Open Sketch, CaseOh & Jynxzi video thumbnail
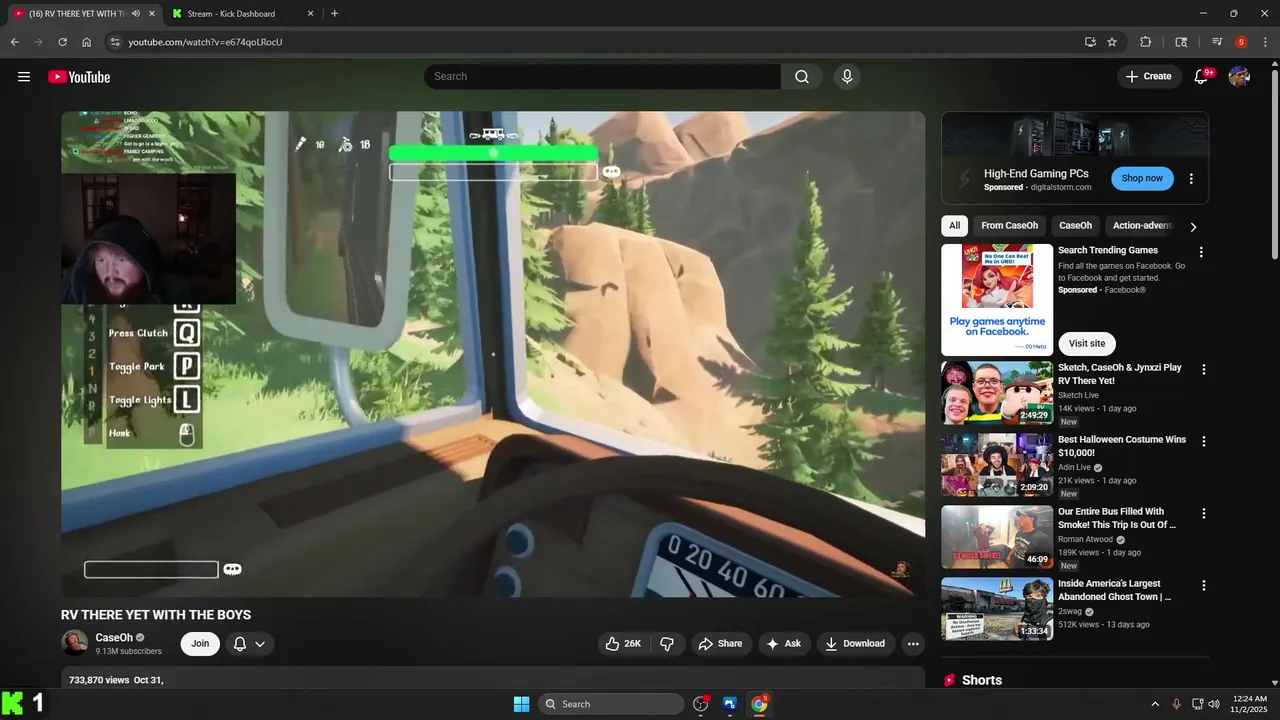The image size is (1280, 720). click(x=997, y=393)
